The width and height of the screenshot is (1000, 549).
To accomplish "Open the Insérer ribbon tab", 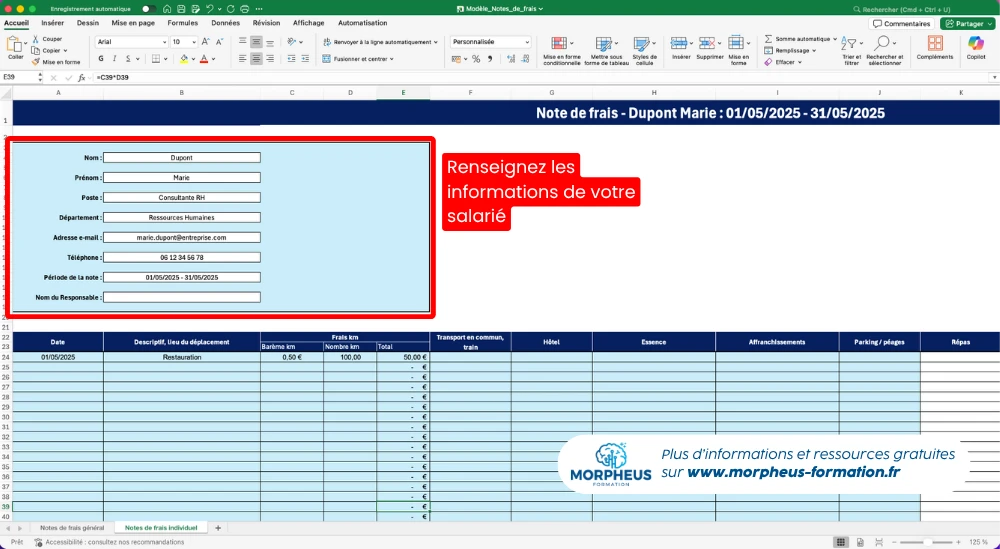I will point(53,23).
